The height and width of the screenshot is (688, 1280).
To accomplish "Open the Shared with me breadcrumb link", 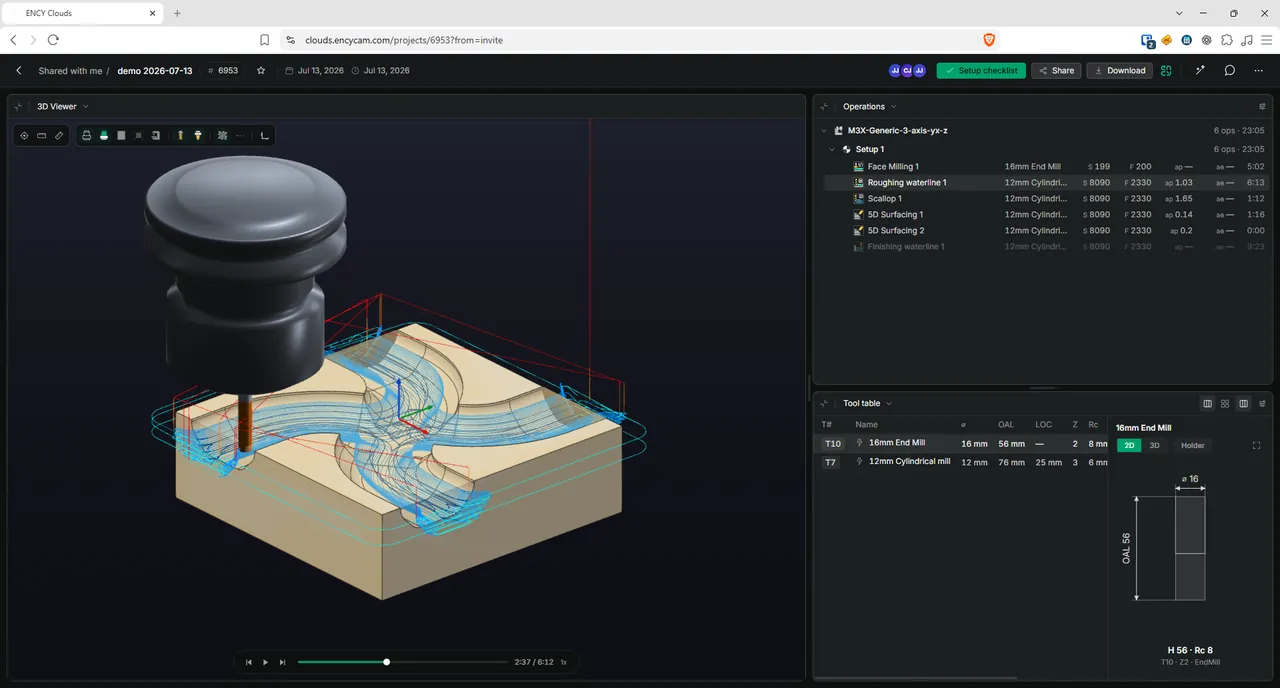I will (70, 71).
